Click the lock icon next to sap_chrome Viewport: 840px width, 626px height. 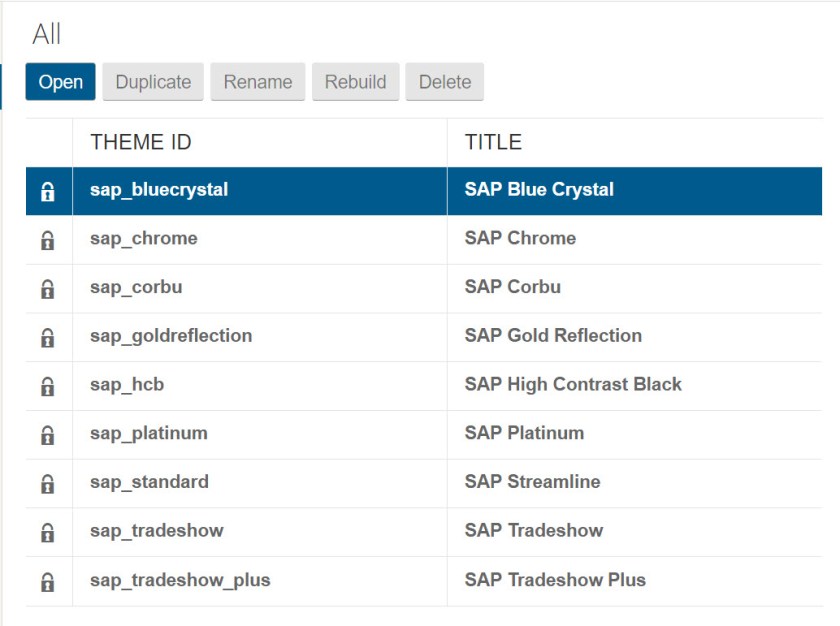[x=47, y=240]
